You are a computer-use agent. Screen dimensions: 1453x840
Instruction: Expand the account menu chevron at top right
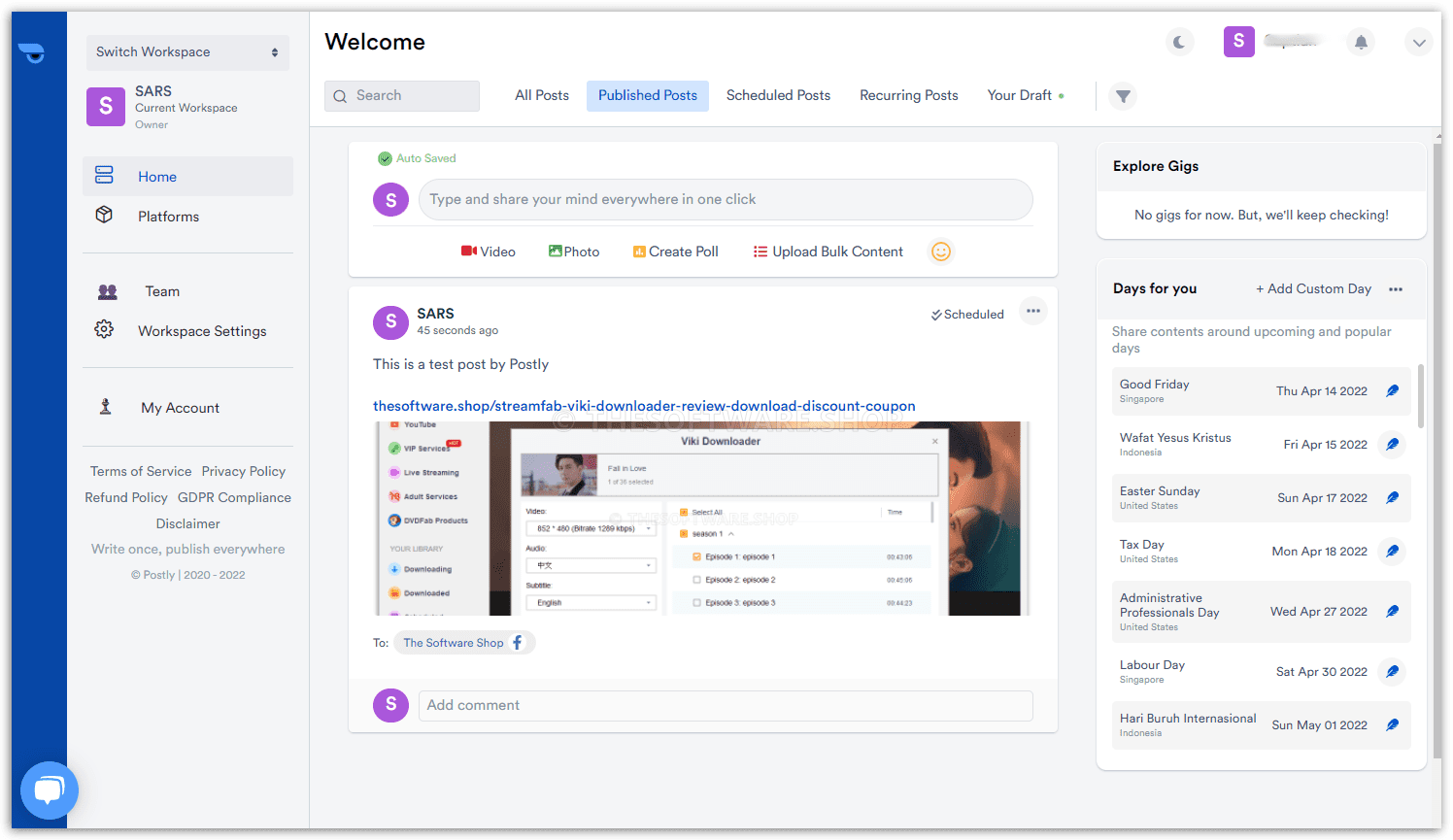(1419, 42)
